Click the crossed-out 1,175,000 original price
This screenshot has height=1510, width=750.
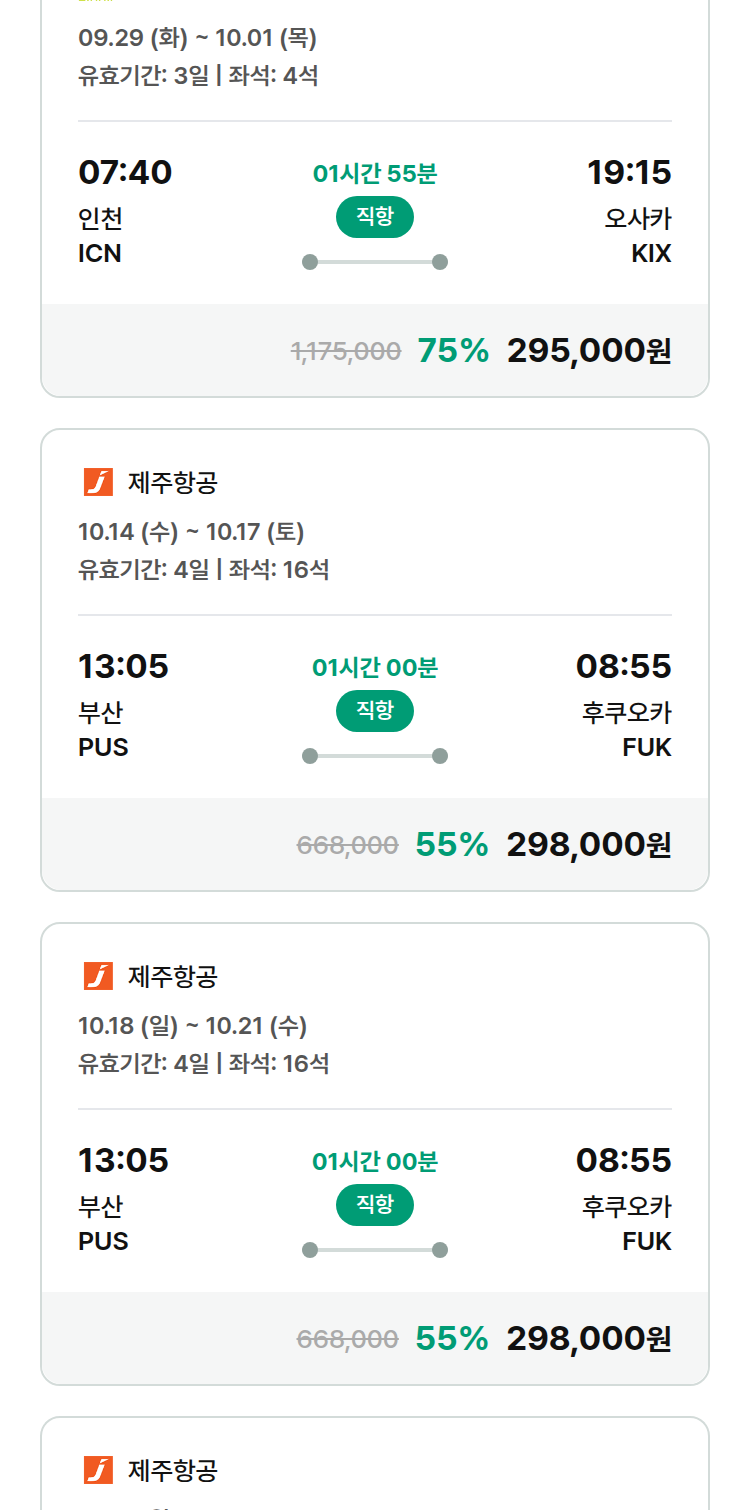[346, 351]
